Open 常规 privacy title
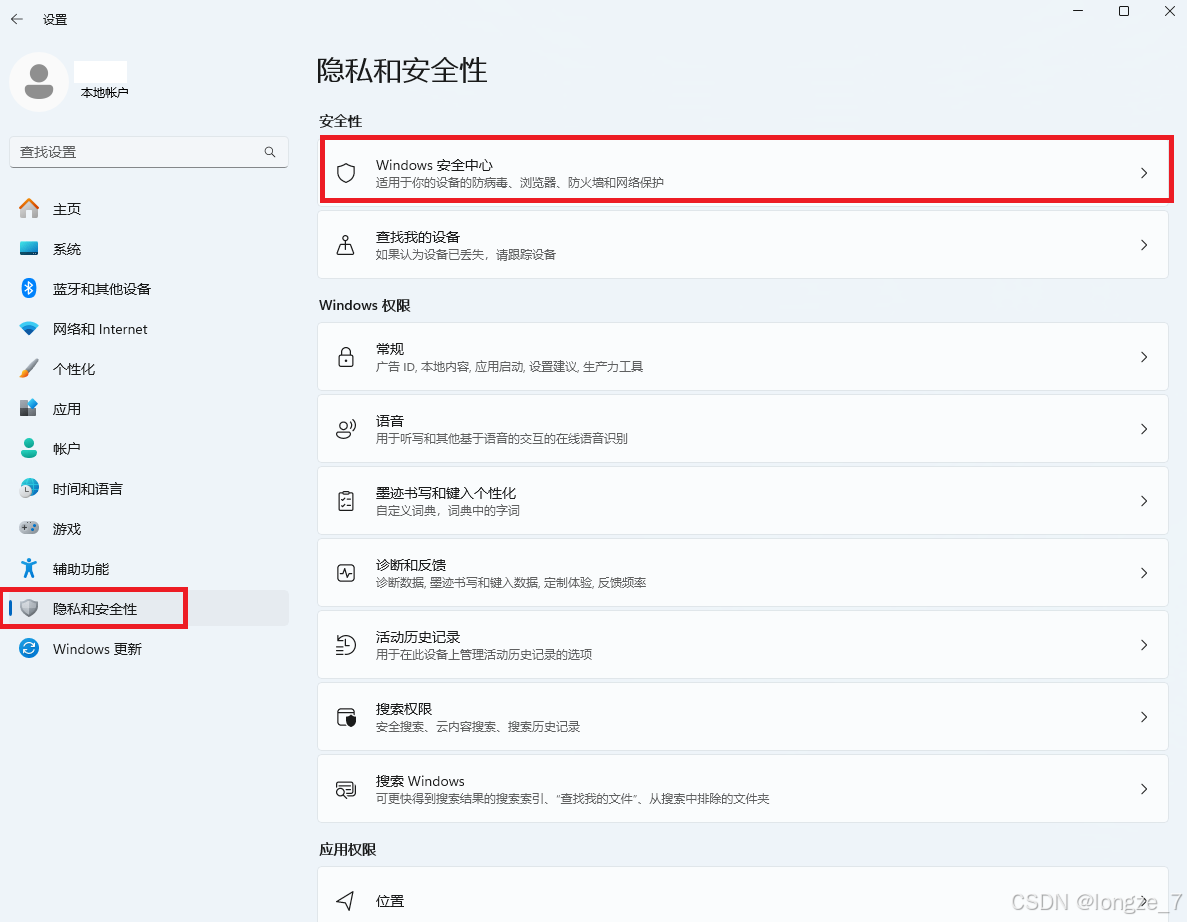 (390, 349)
